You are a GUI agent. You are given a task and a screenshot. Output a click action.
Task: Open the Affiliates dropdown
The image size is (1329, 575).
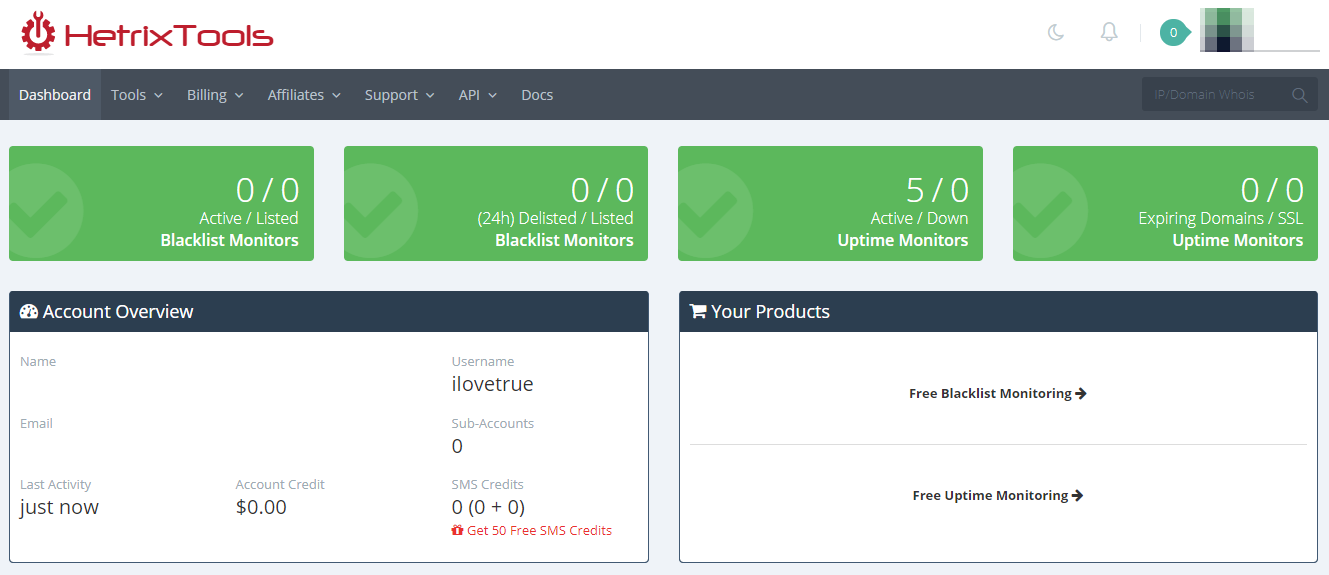pyautogui.click(x=304, y=95)
